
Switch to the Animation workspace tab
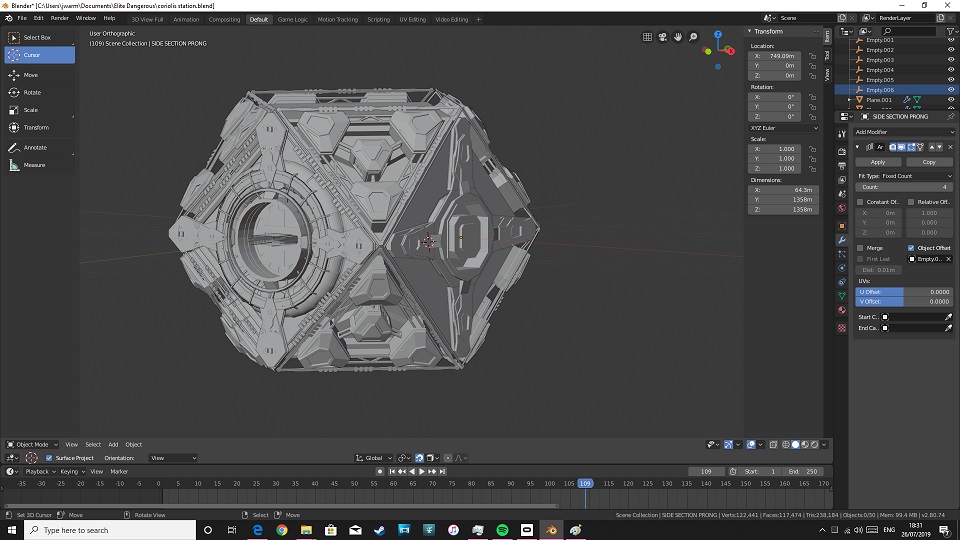pyautogui.click(x=186, y=20)
